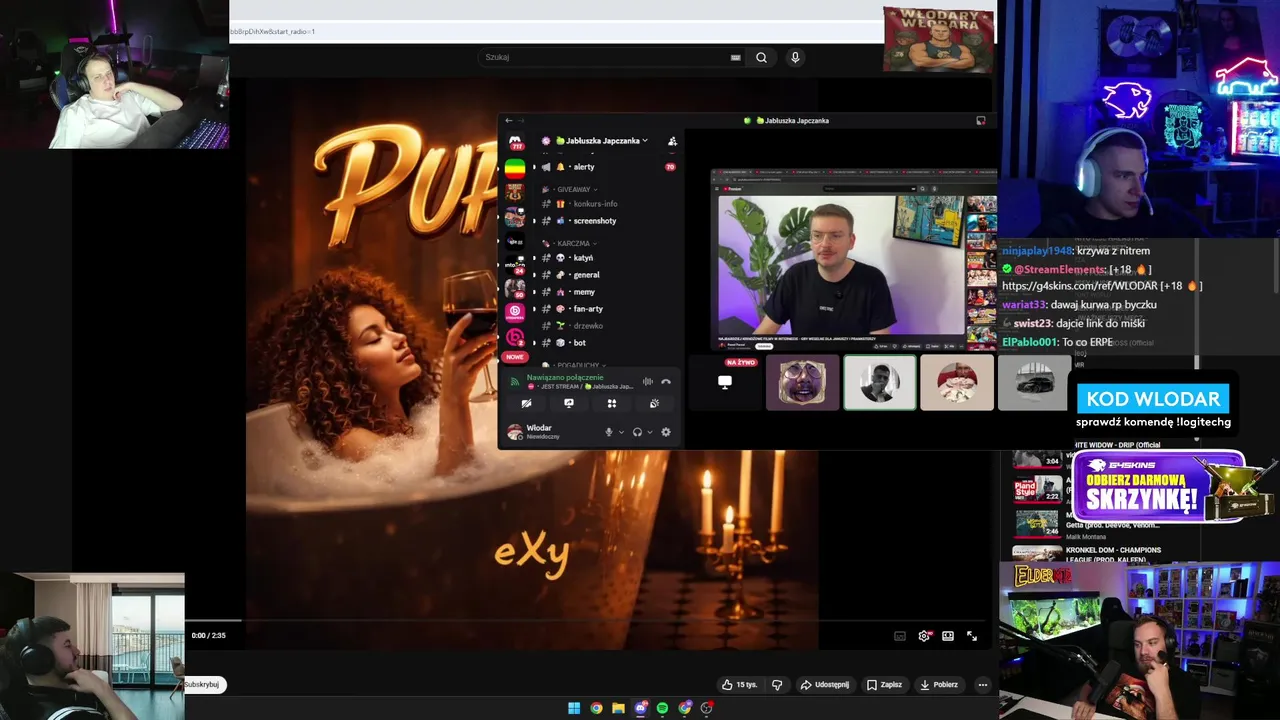Image resolution: width=1280 pixels, height=720 pixels.
Task: Like the video with 15 tys. button
Action: pos(740,685)
